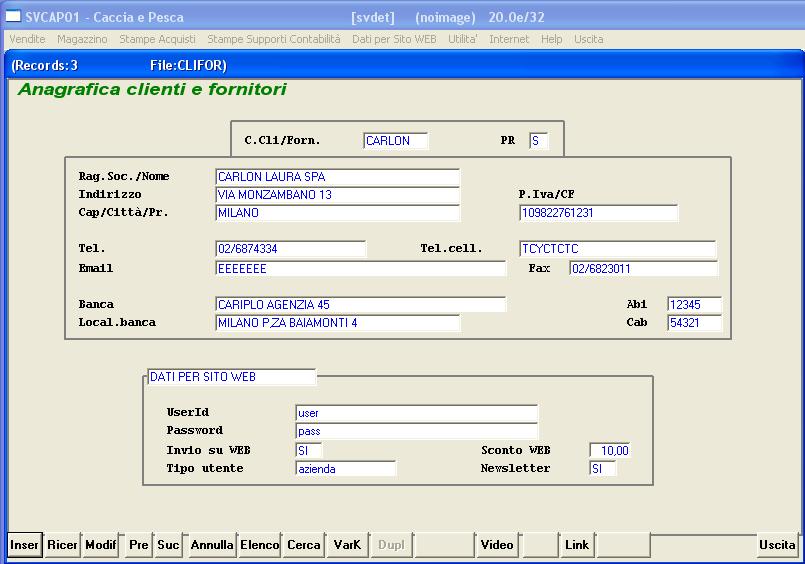Viewport: 805px width, 564px height.
Task: Open the Elenco list button
Action: coord(260,545)
